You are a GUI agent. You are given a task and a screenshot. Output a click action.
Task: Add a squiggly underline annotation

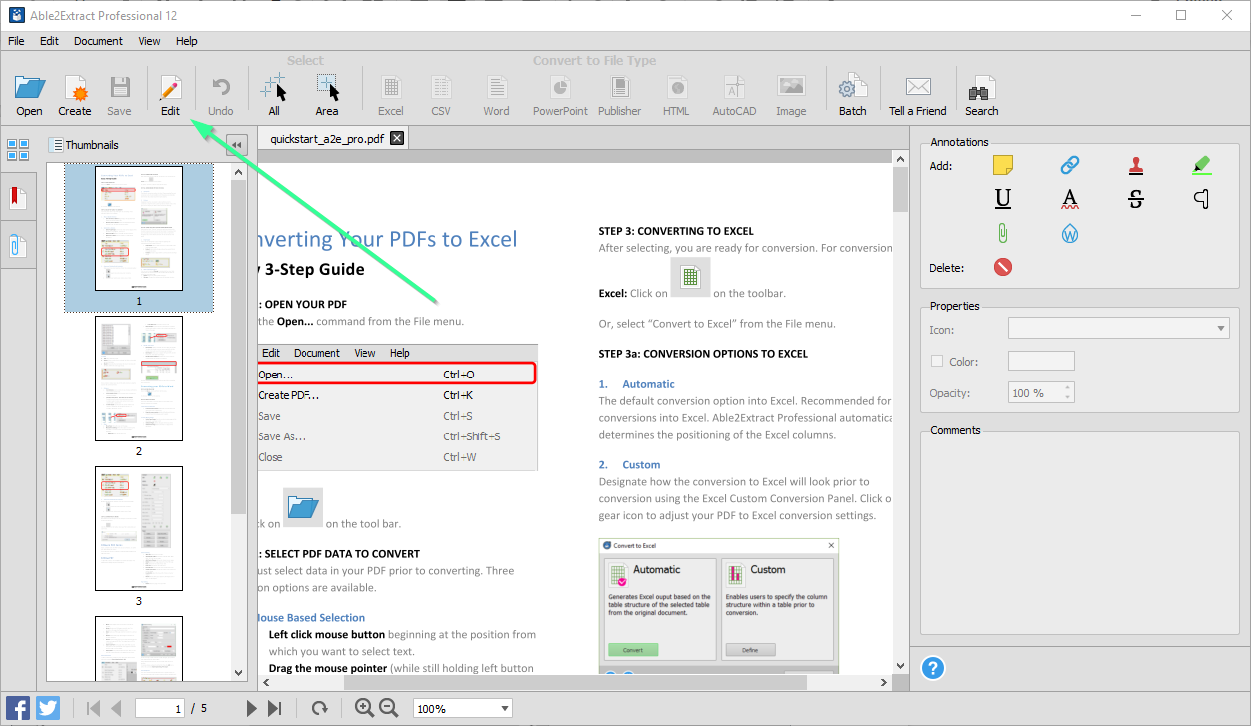1070,199
